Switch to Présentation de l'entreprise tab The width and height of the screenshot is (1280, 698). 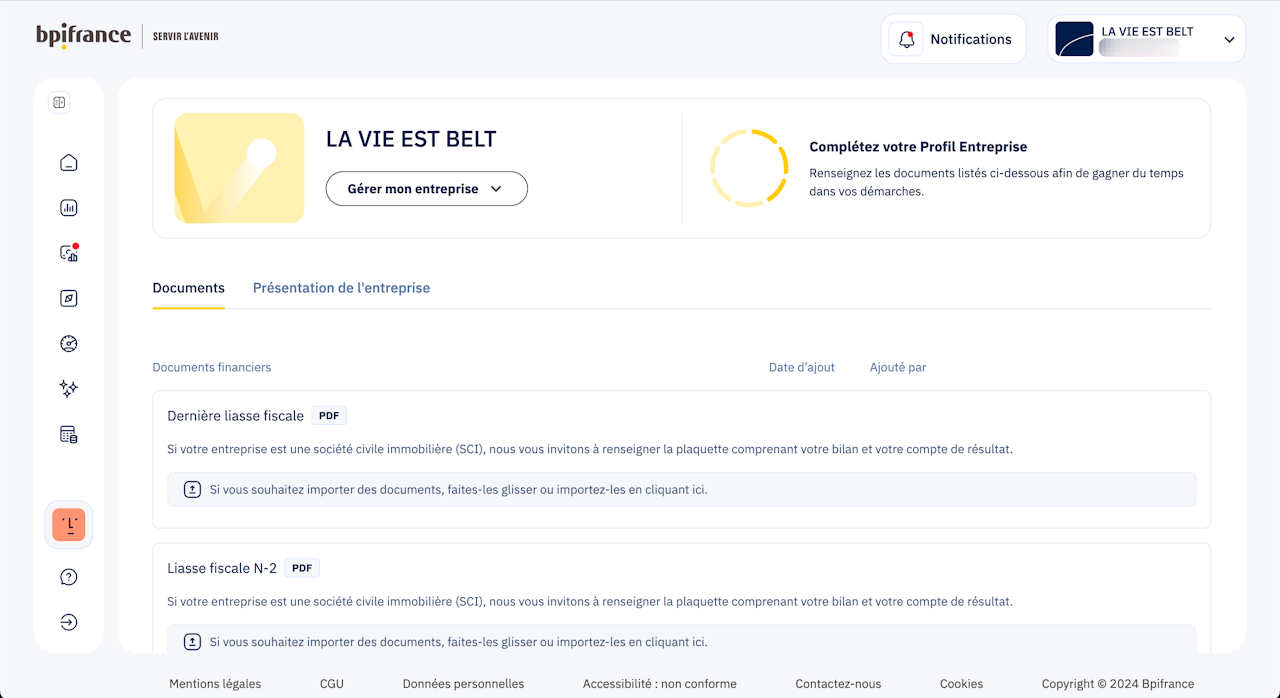(x=341, y=288)
